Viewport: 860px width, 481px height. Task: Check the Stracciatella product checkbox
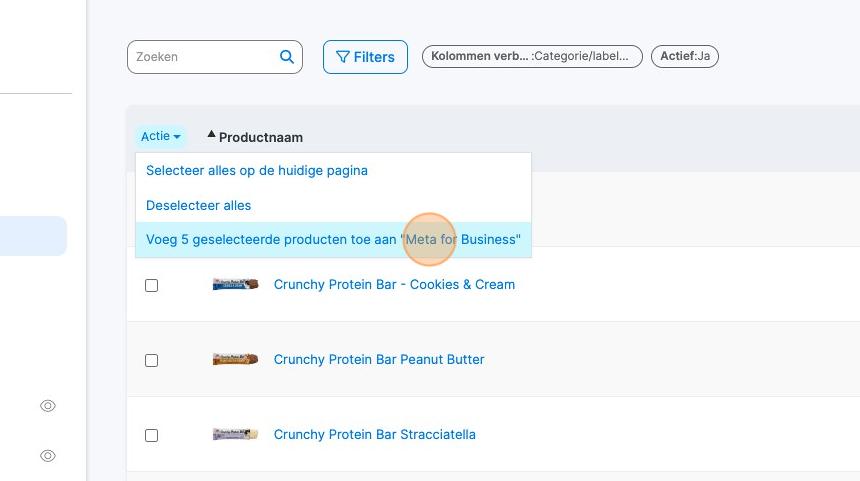pyautogui.click(x=152, y=435)
